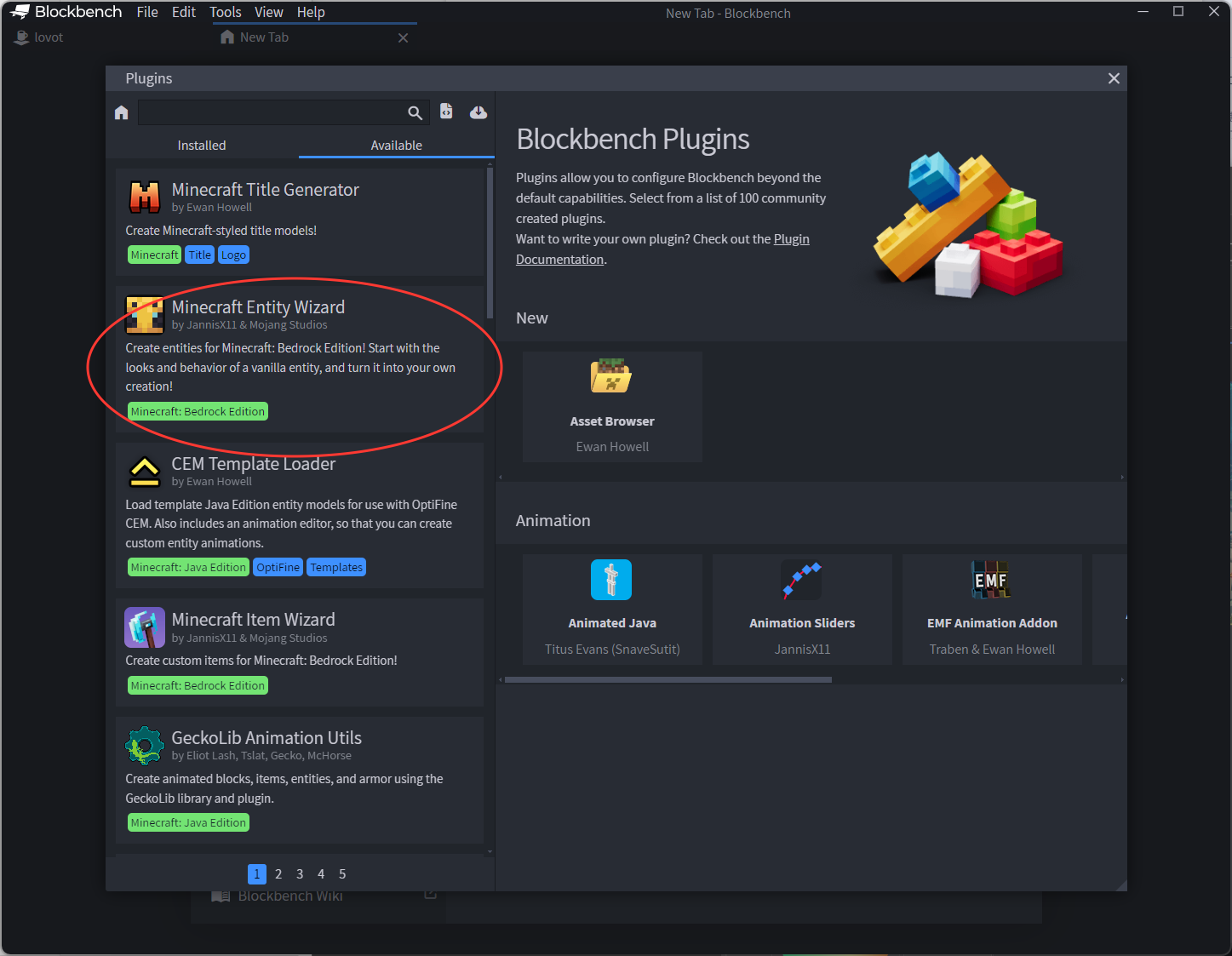Go to plugin list page 1
The width and height of the screenshot is (1232, 956).
pyautogui.click(x=257, y=873)
